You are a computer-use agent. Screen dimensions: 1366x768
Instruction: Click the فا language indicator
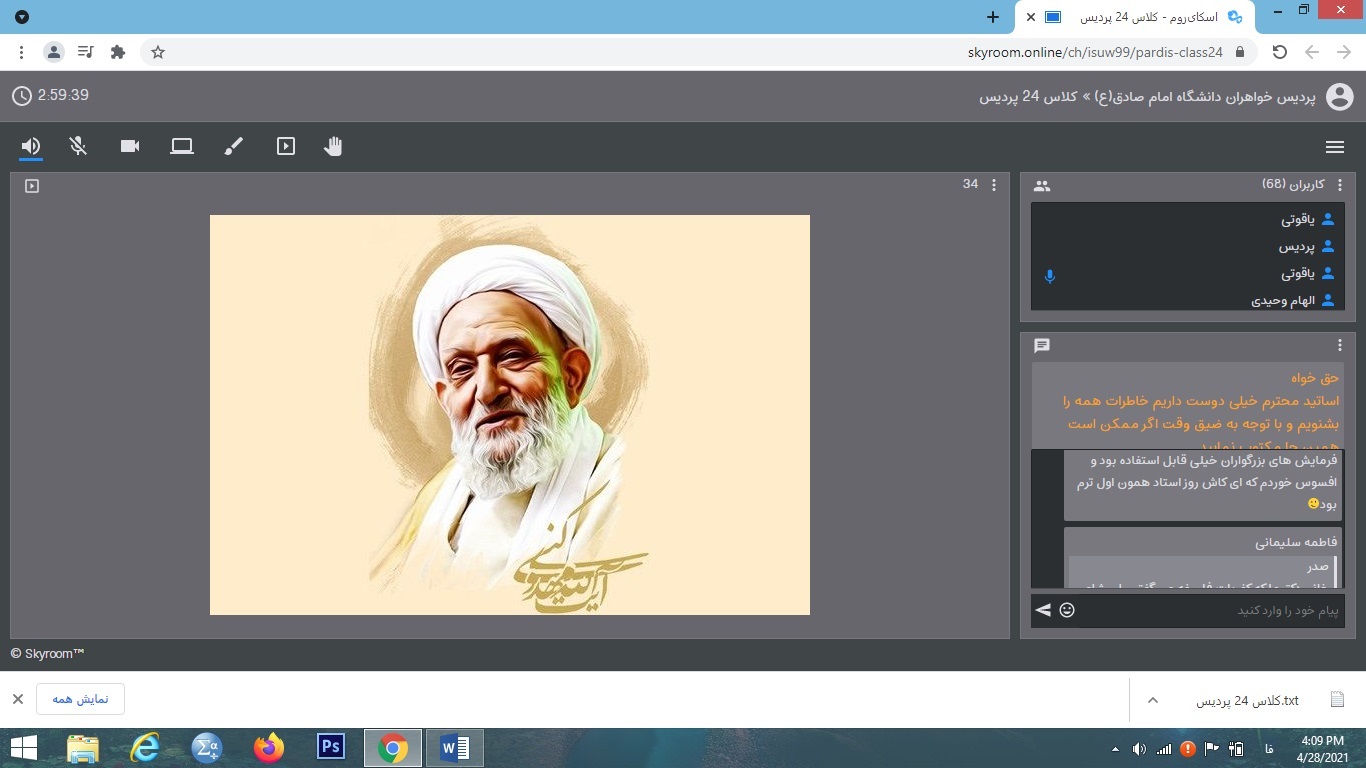pyautogui.click(x=1269, y=748)
